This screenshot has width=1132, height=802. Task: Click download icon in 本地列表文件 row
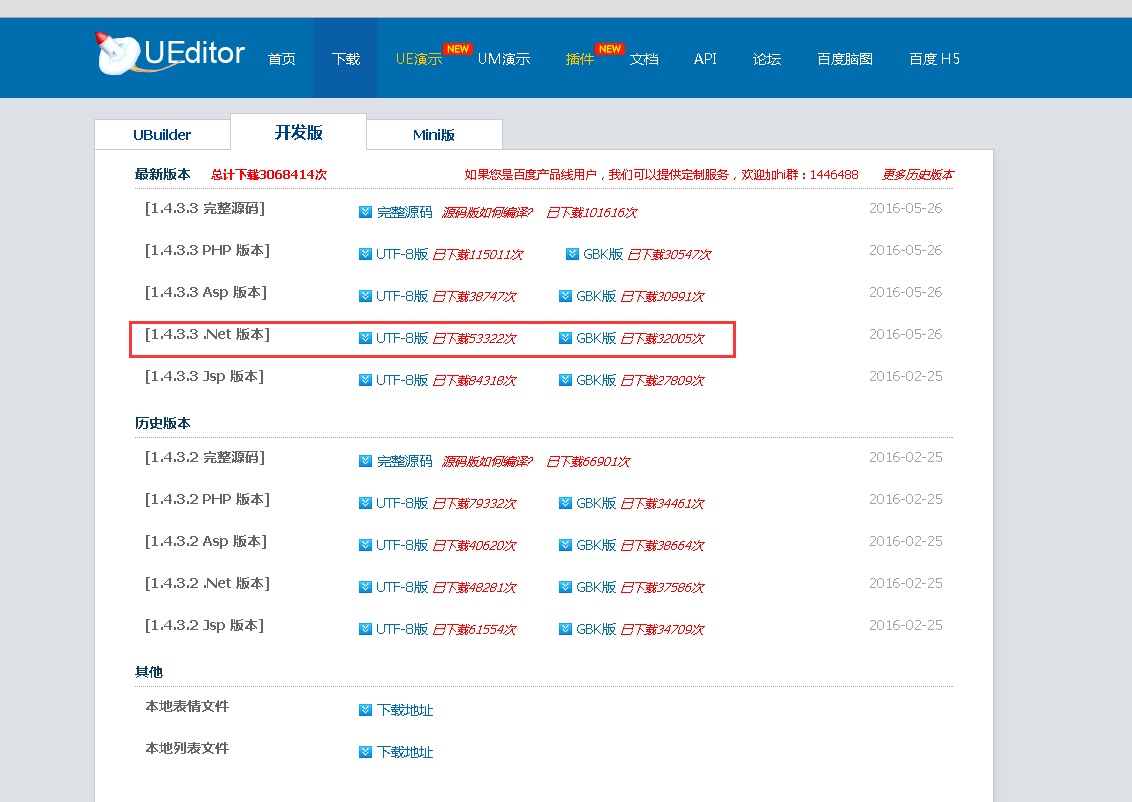(365, 752)
